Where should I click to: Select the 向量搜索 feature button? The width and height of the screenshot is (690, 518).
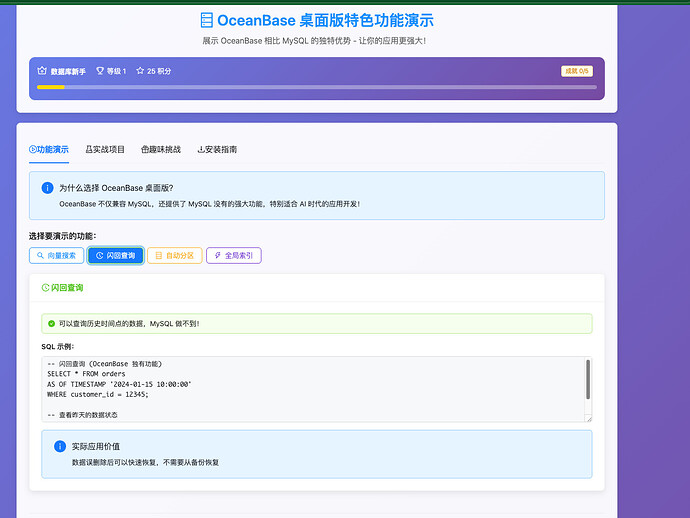[56, 256]
